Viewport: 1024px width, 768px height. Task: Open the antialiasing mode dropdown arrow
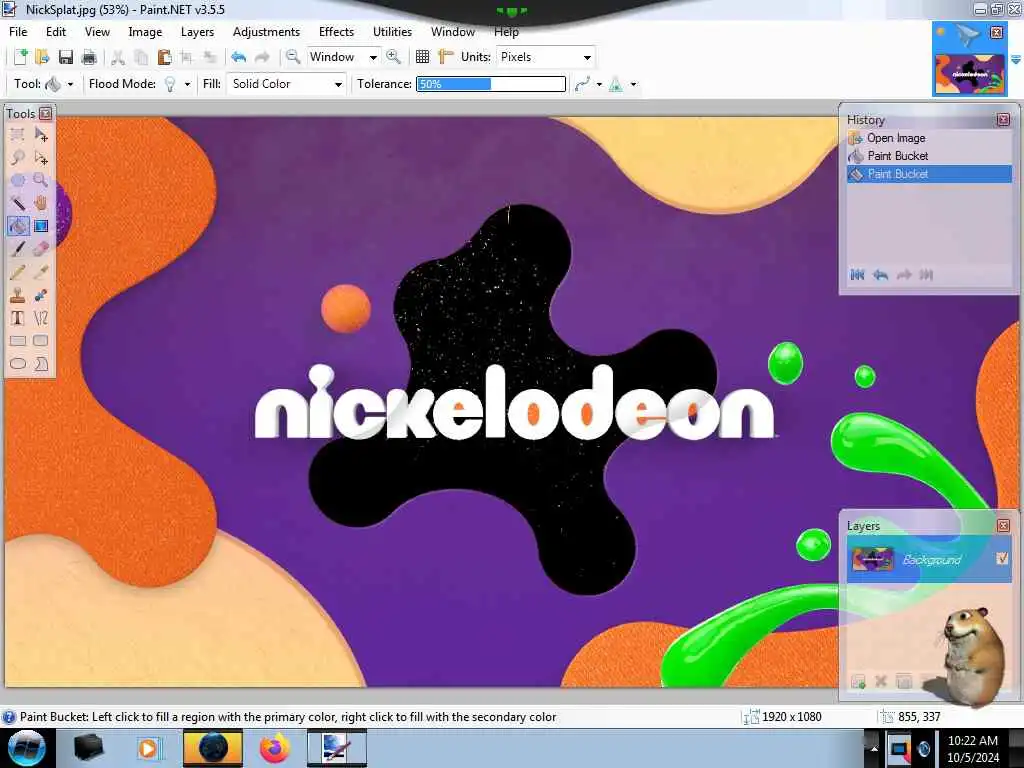point(600,84)
